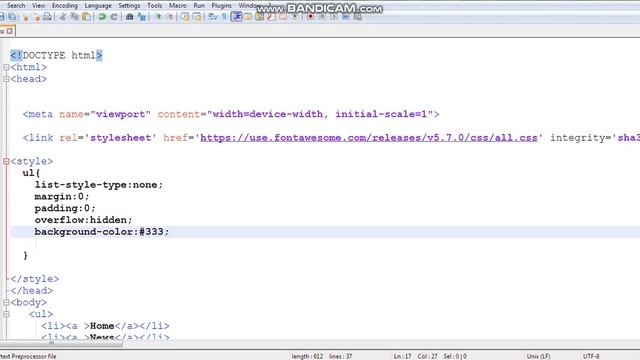The width and height of the screenshot is (640, 360).
Task: Open the Tools menu
Action: [155, 5]
